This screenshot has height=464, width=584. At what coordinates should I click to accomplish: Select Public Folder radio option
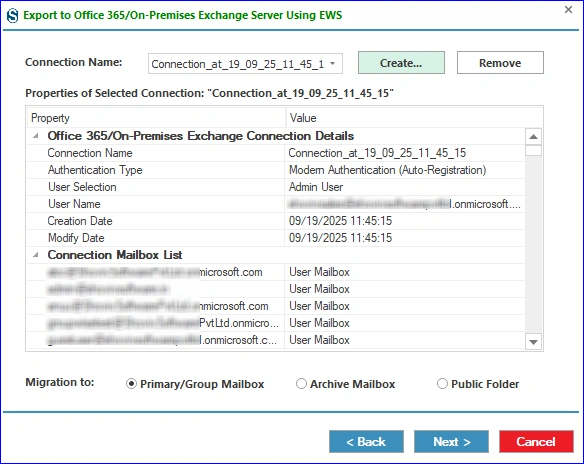[442, 384]
